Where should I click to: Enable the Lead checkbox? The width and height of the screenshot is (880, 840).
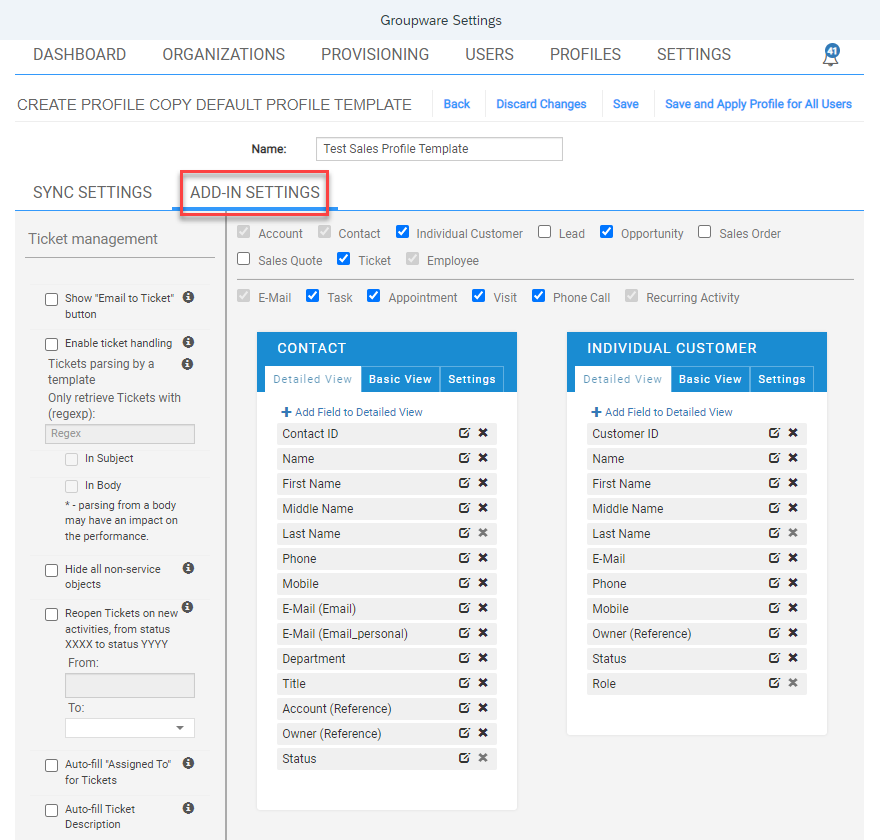coord(544,232)
